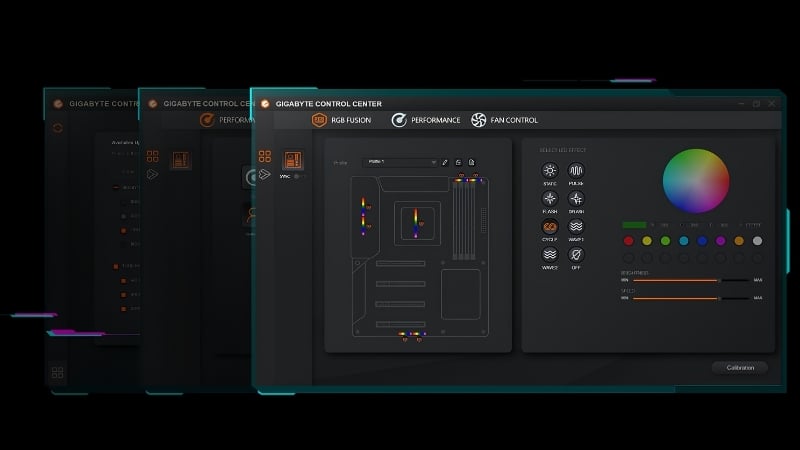Click the update icon in the leftmost window sidebar

pyautogui.click(x=58, y=128)
